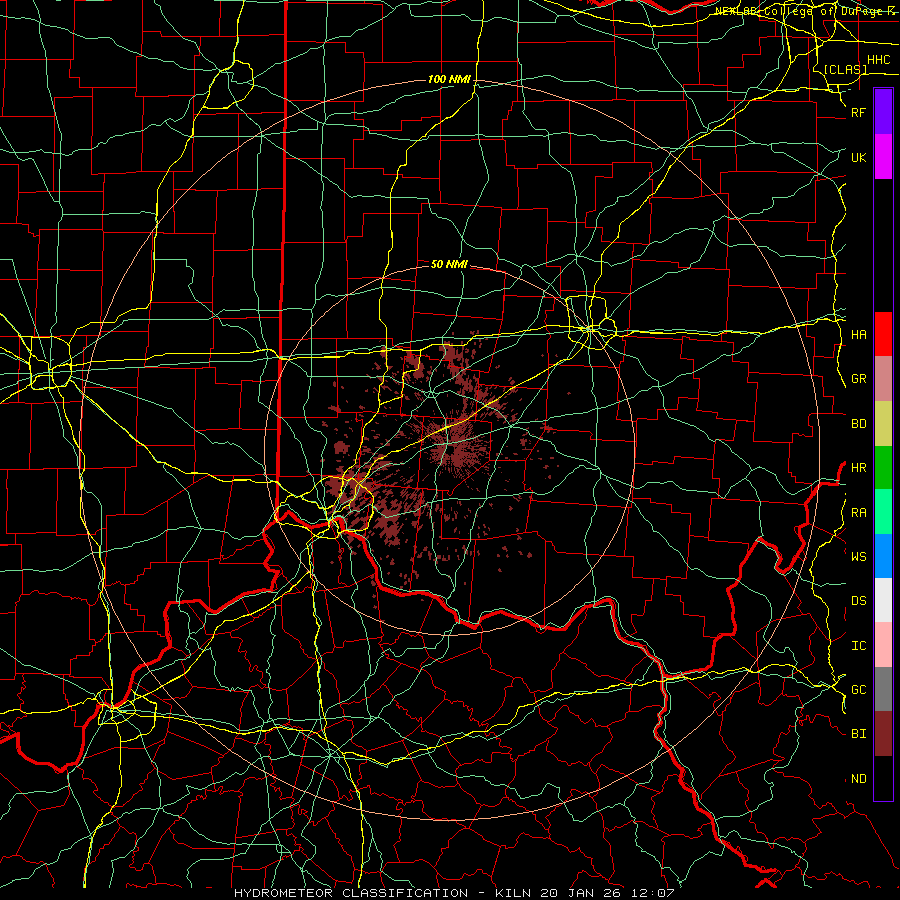
Task: Click the 20 JAN 26 date stamp
Action: click(x=581, y=893)
